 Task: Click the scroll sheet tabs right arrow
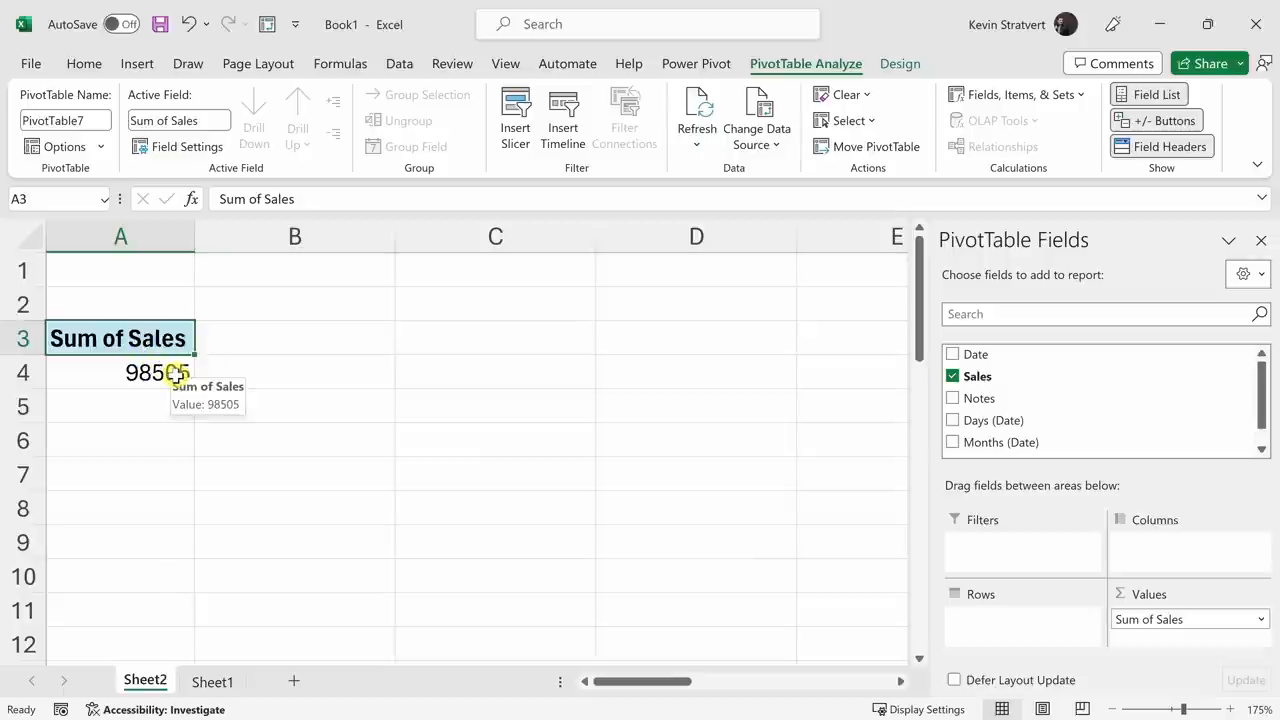click(63, 681)
